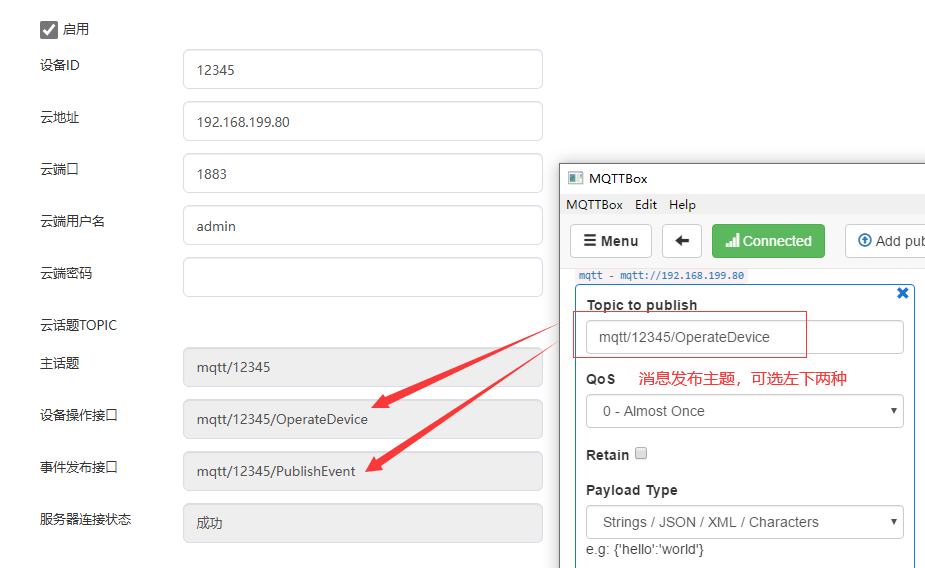Click the back arrow button
925x568 pixels.
point(681,241)
